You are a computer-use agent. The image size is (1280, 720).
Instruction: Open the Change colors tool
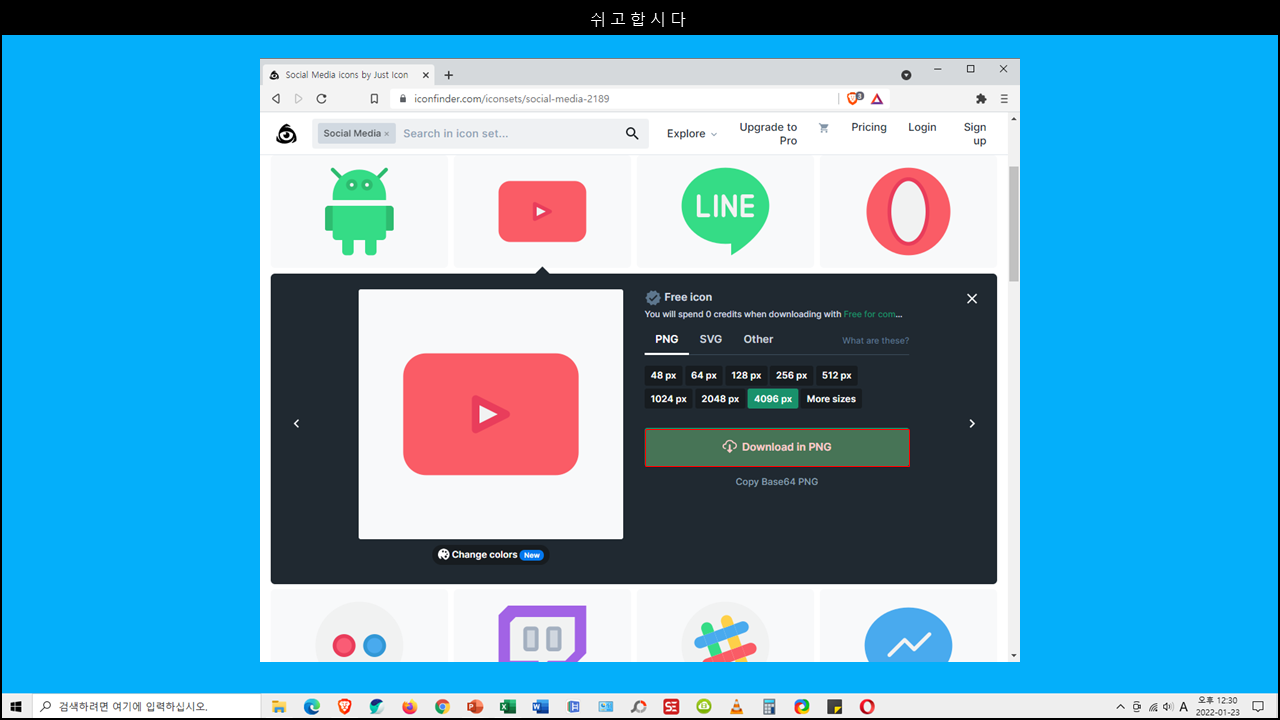tap(491, 555)
